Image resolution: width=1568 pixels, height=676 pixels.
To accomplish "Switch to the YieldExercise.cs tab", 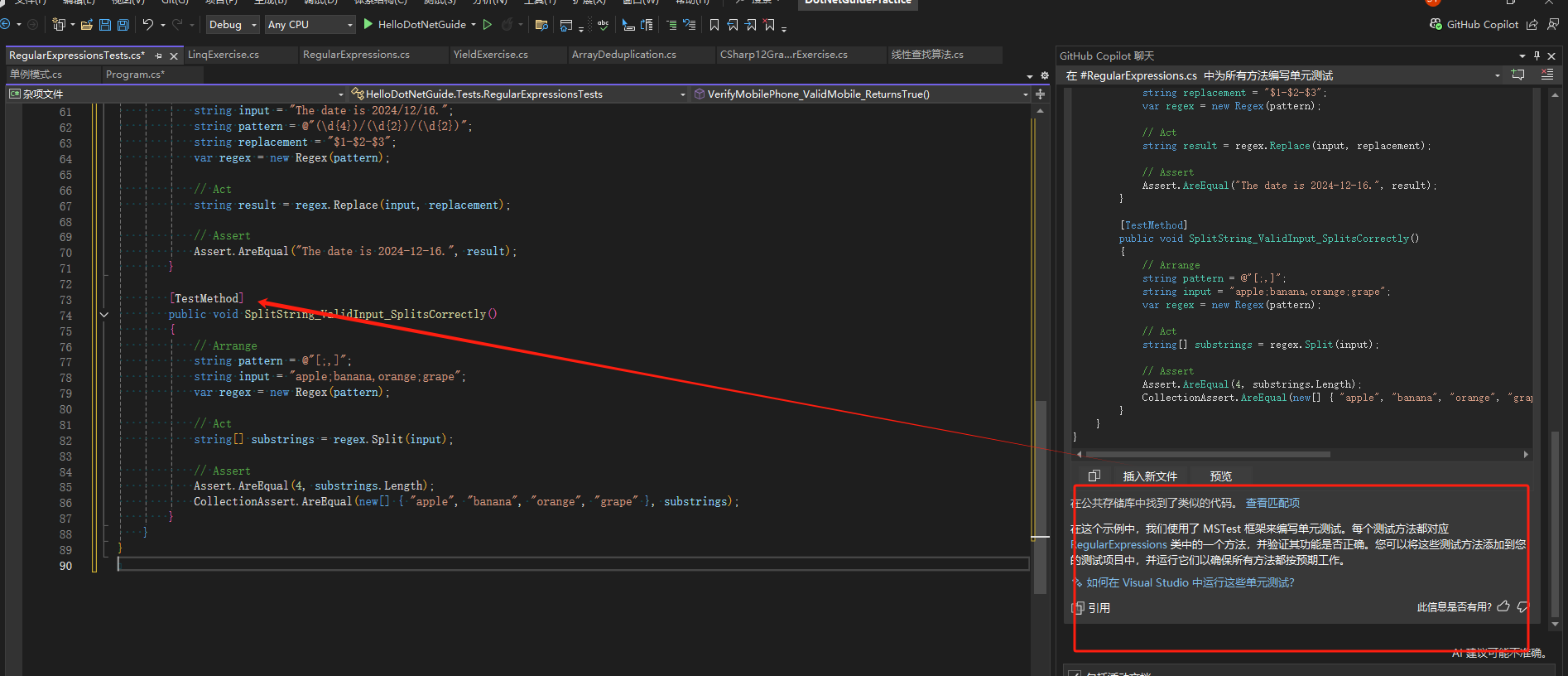I will tap(490, 55).
